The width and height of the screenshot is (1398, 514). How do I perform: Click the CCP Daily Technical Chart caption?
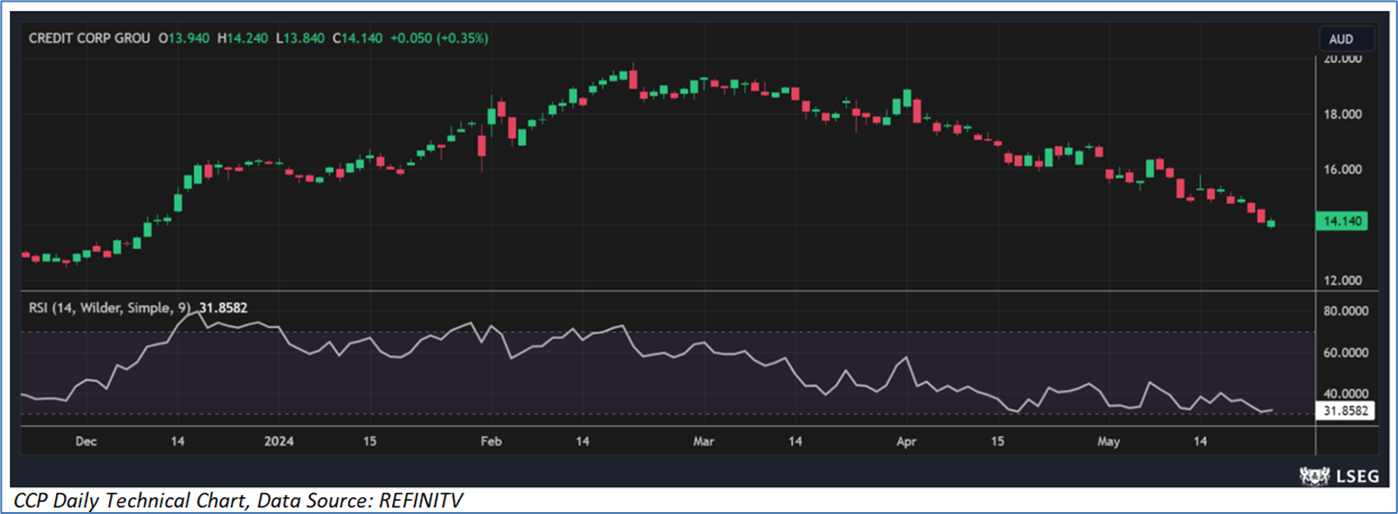[239, 499]
